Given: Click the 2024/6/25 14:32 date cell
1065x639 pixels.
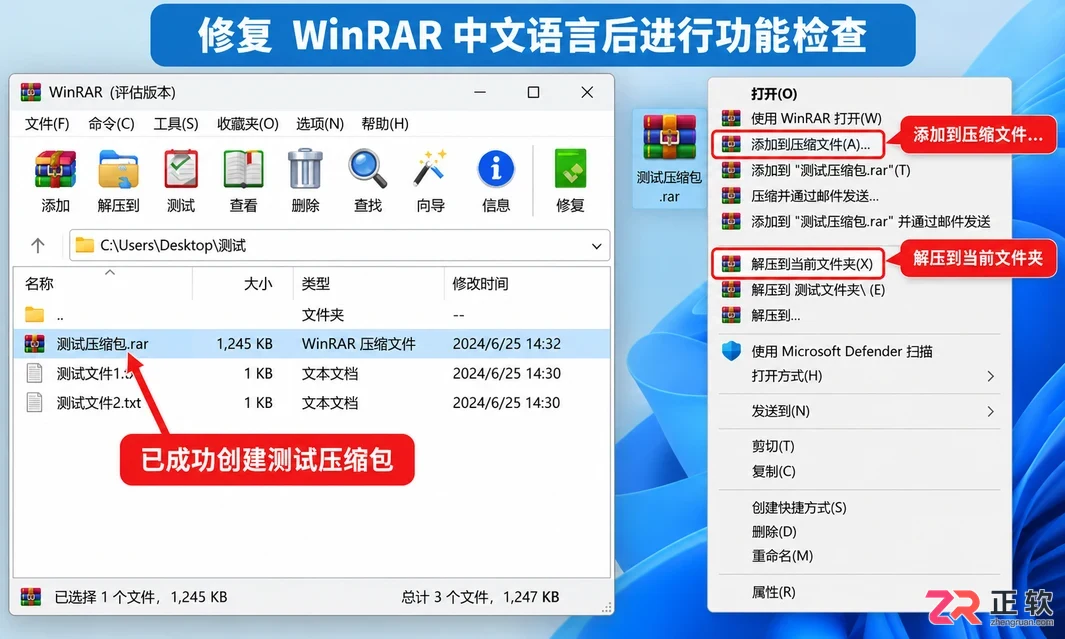Looking at the screenshot, I should pyautogui.click(x=507, y=344).
